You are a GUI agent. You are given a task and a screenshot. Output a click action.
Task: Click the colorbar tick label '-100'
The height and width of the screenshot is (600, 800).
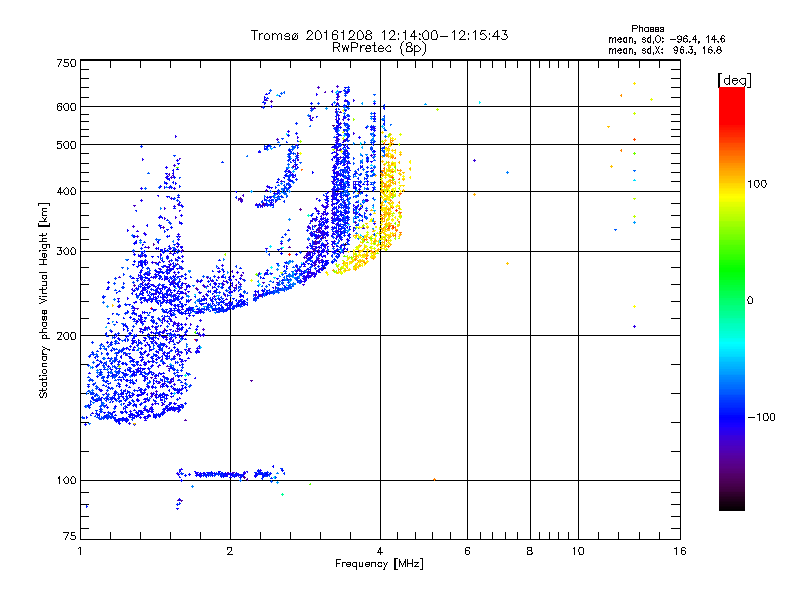[x=761, y=417]
